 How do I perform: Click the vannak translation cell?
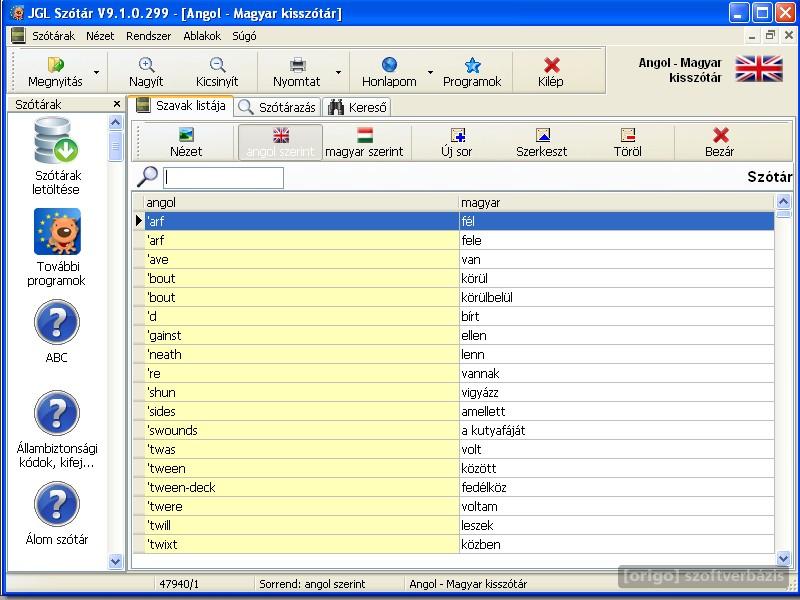616,373
